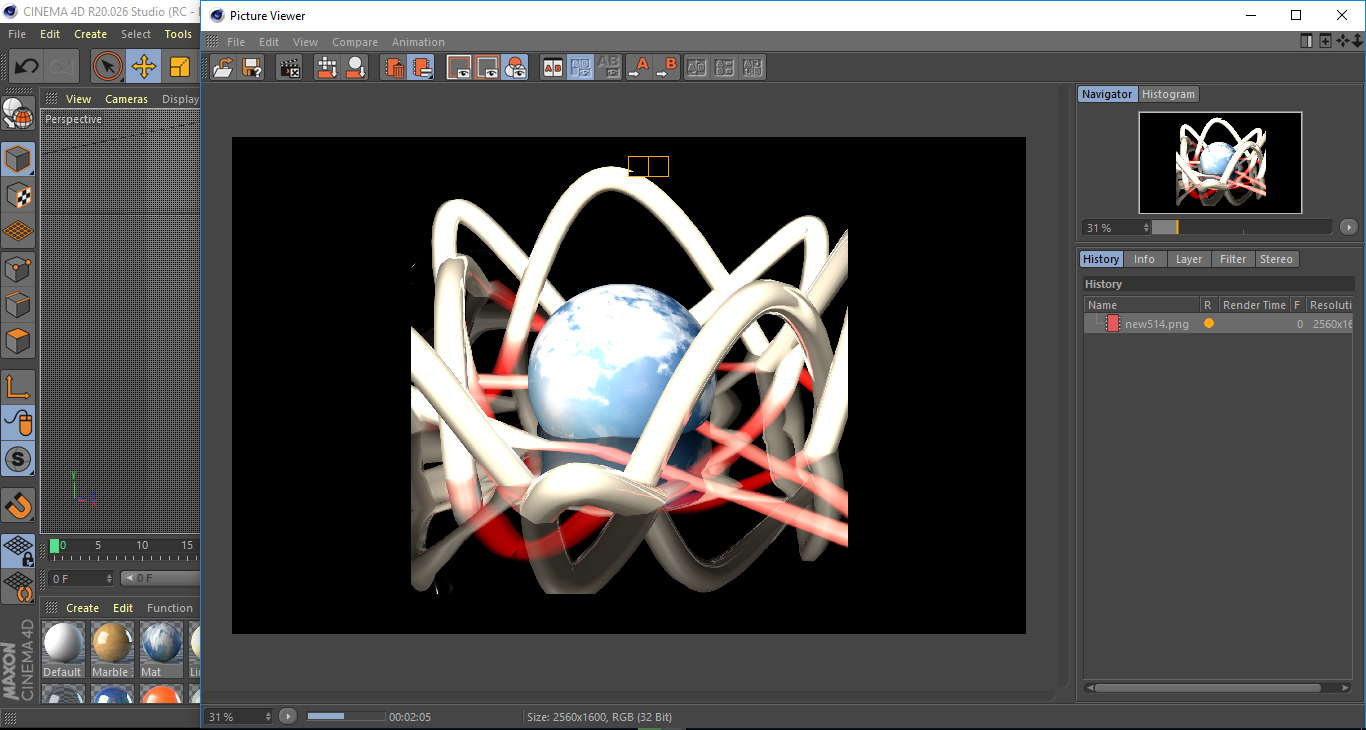
Task: Select Polygons mode cube icon
Action: 18,341
